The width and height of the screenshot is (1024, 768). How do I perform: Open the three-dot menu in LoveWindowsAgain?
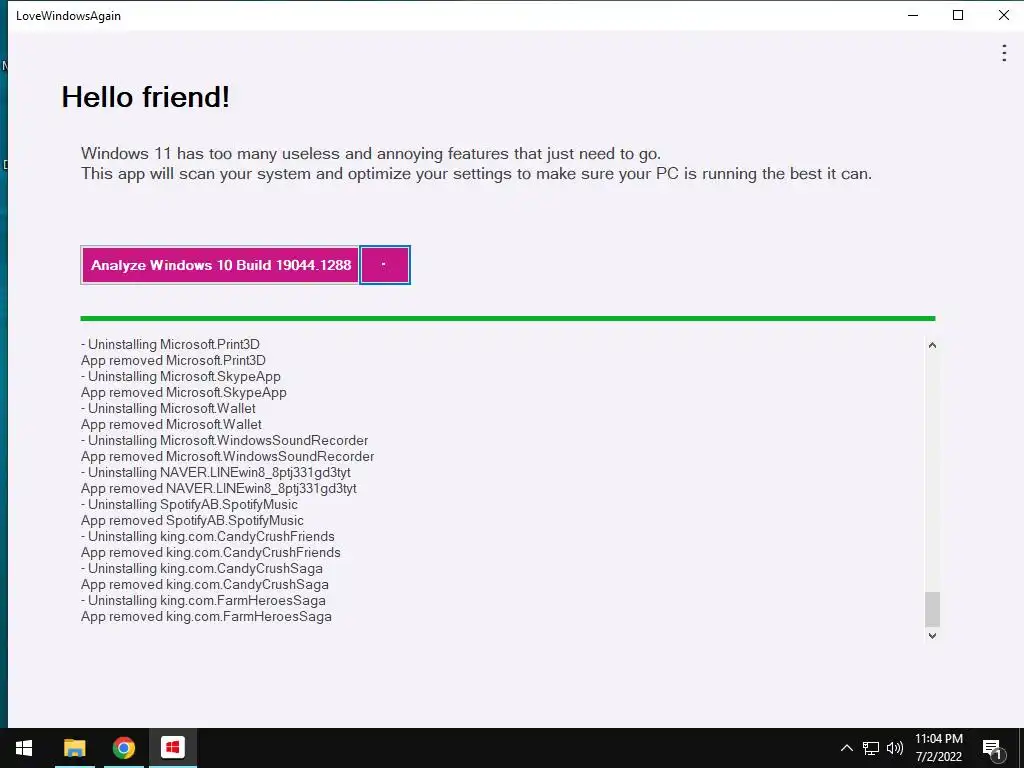[x=1004, y=53]
